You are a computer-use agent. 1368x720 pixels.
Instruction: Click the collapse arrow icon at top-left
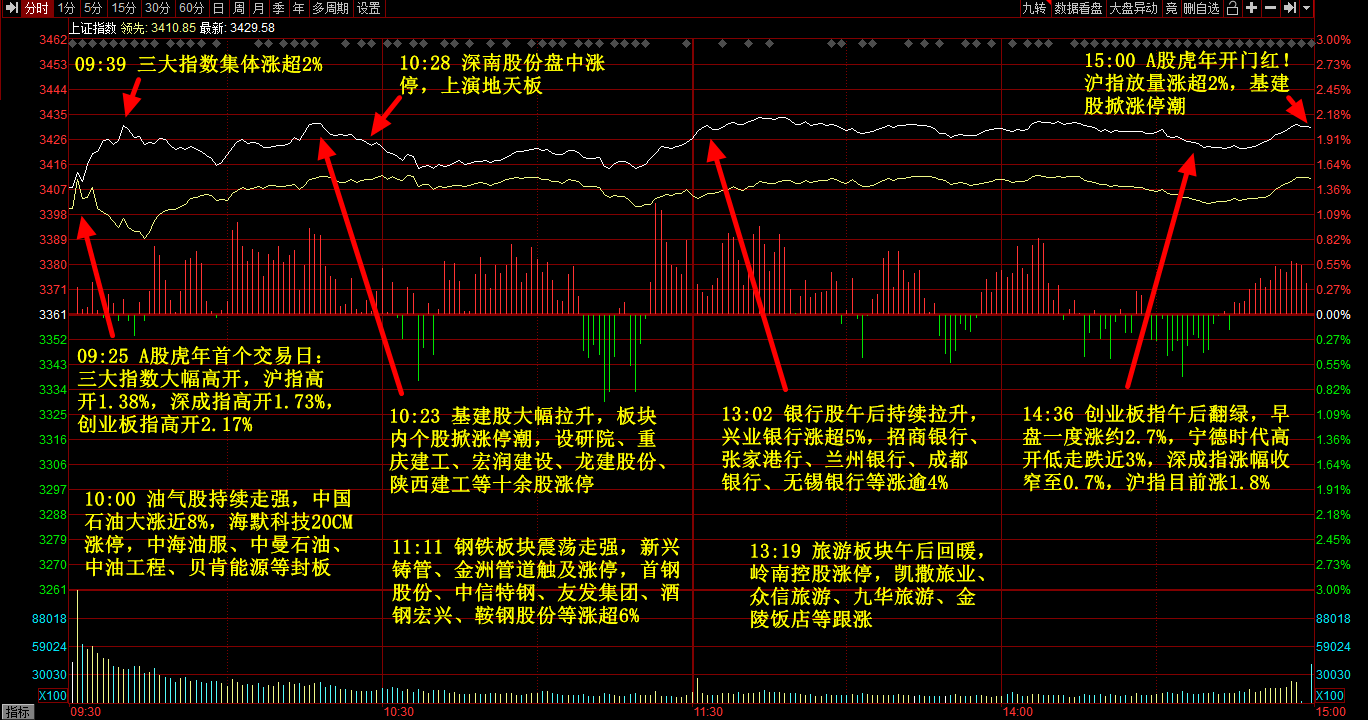click(11, 8)
